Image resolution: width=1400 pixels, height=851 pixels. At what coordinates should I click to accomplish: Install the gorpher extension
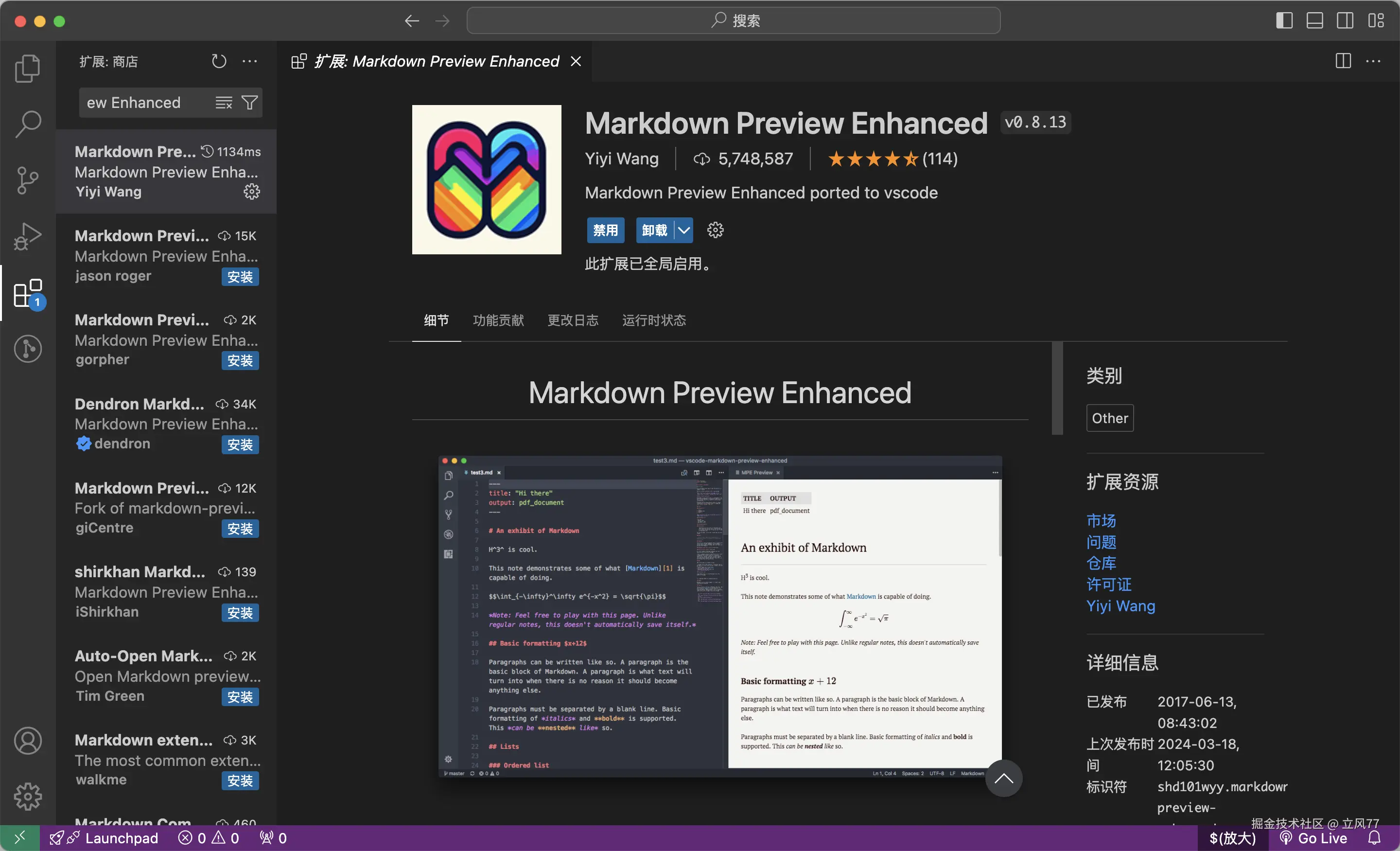[x=240, y=360]
